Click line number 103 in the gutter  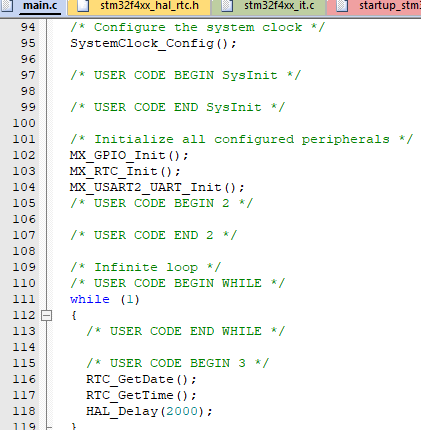24,171
